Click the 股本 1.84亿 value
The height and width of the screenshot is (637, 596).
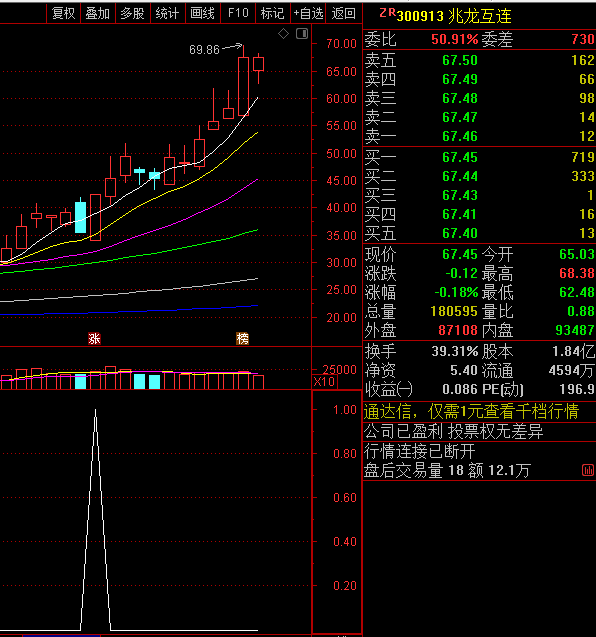click(x=573, y=351)
